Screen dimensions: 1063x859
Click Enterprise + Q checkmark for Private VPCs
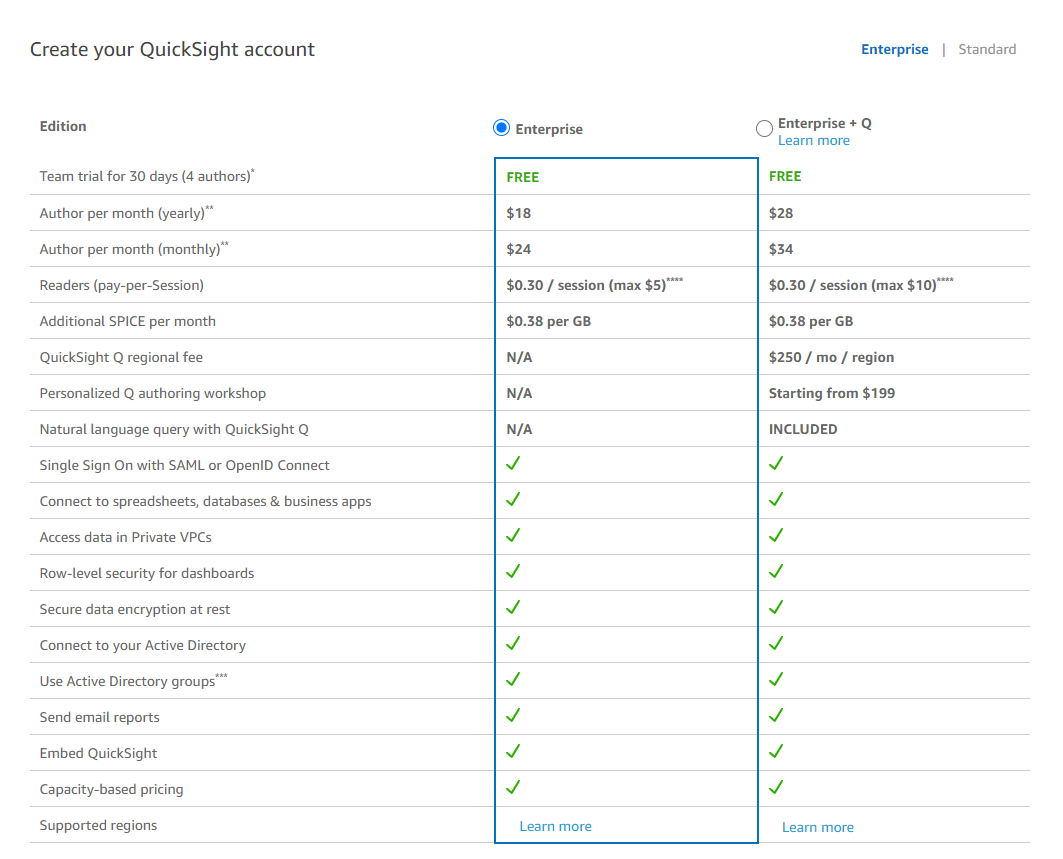coord(776,536)
